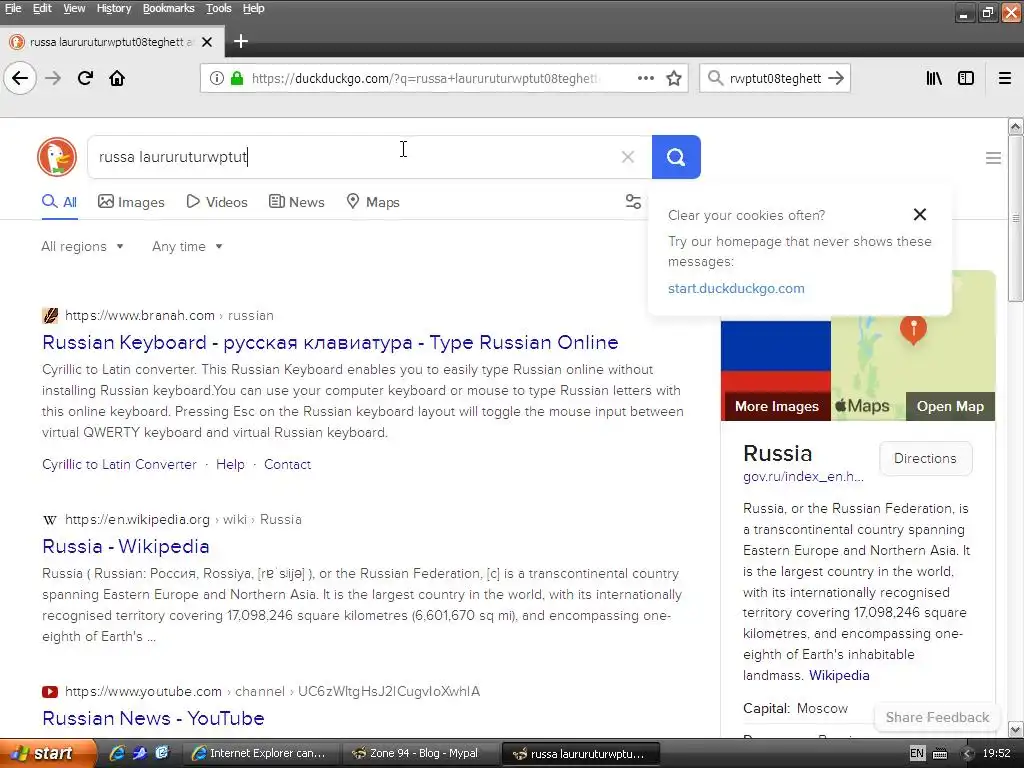
Task: Open the browser hamburger menu
Action: 1005,78
